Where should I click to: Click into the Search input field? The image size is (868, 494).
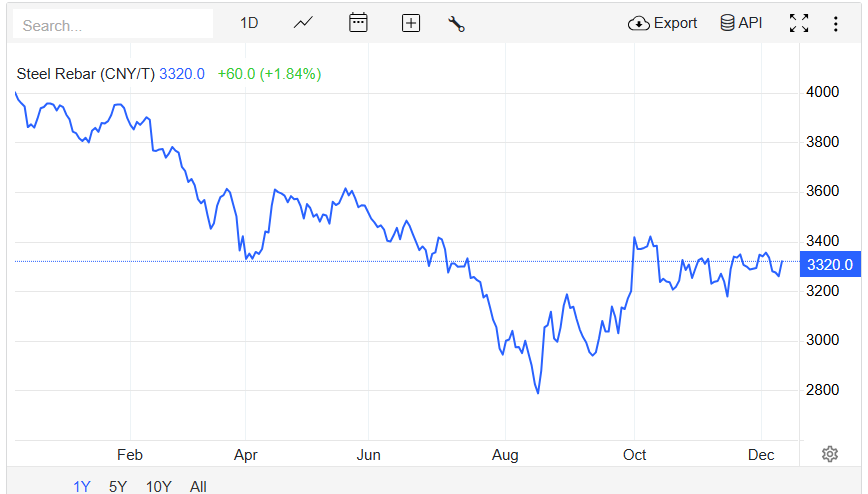click(x=113, y=24)
